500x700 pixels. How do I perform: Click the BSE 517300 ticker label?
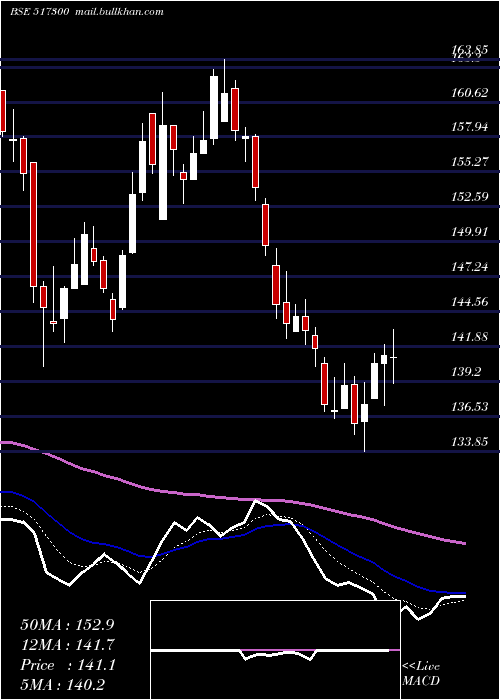coord(39,12)
